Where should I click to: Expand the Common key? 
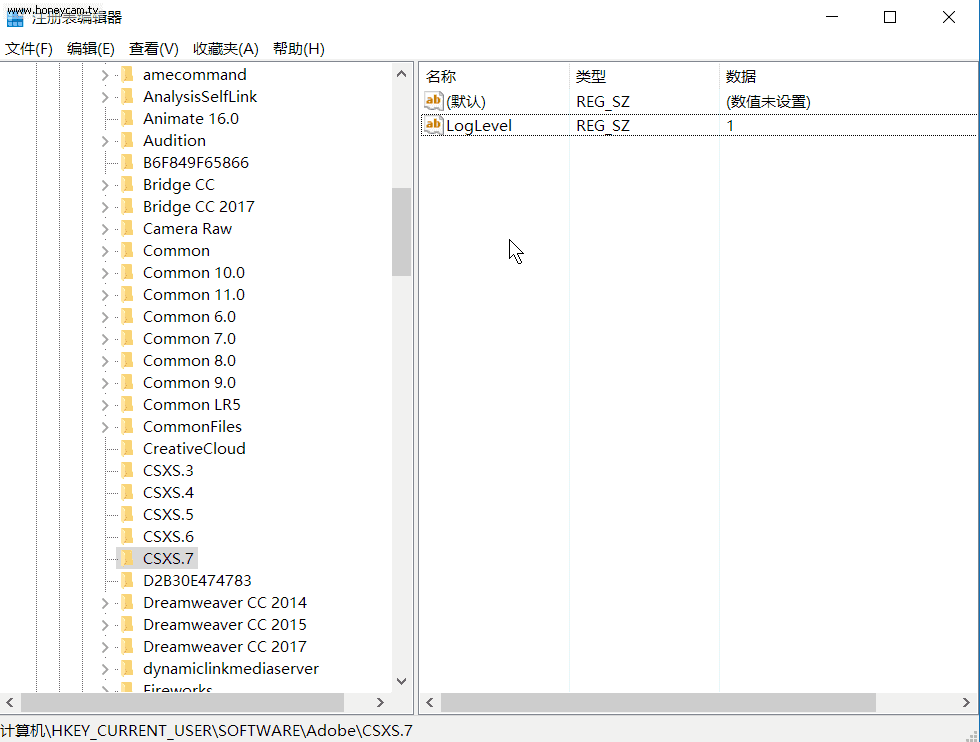[x=105, y=251]
